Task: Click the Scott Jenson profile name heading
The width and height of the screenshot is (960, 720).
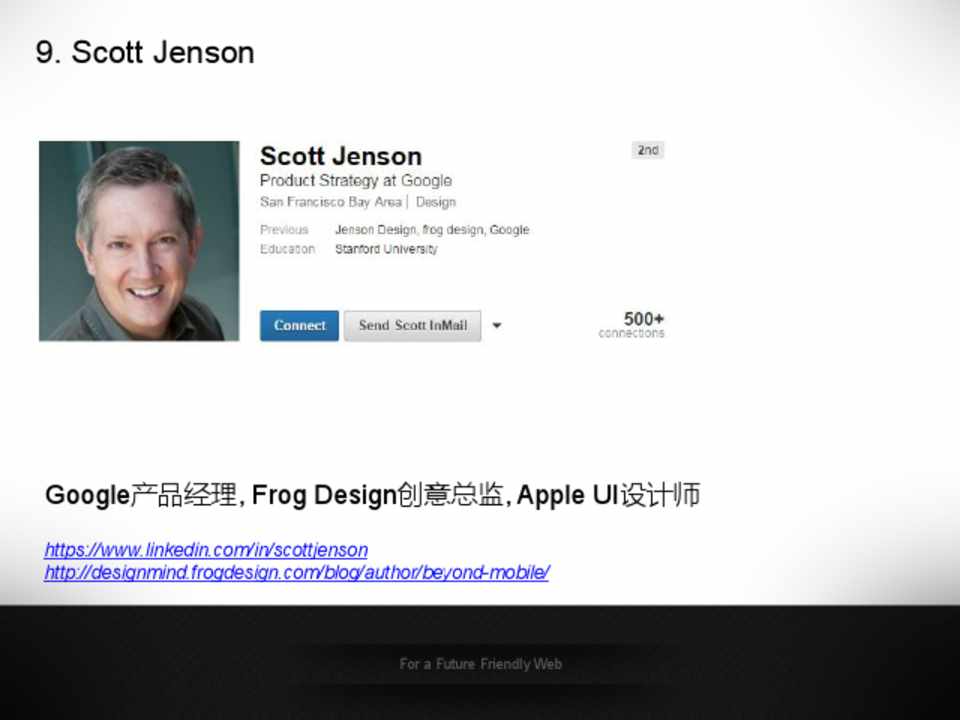Action: click(x=341, y=156)
